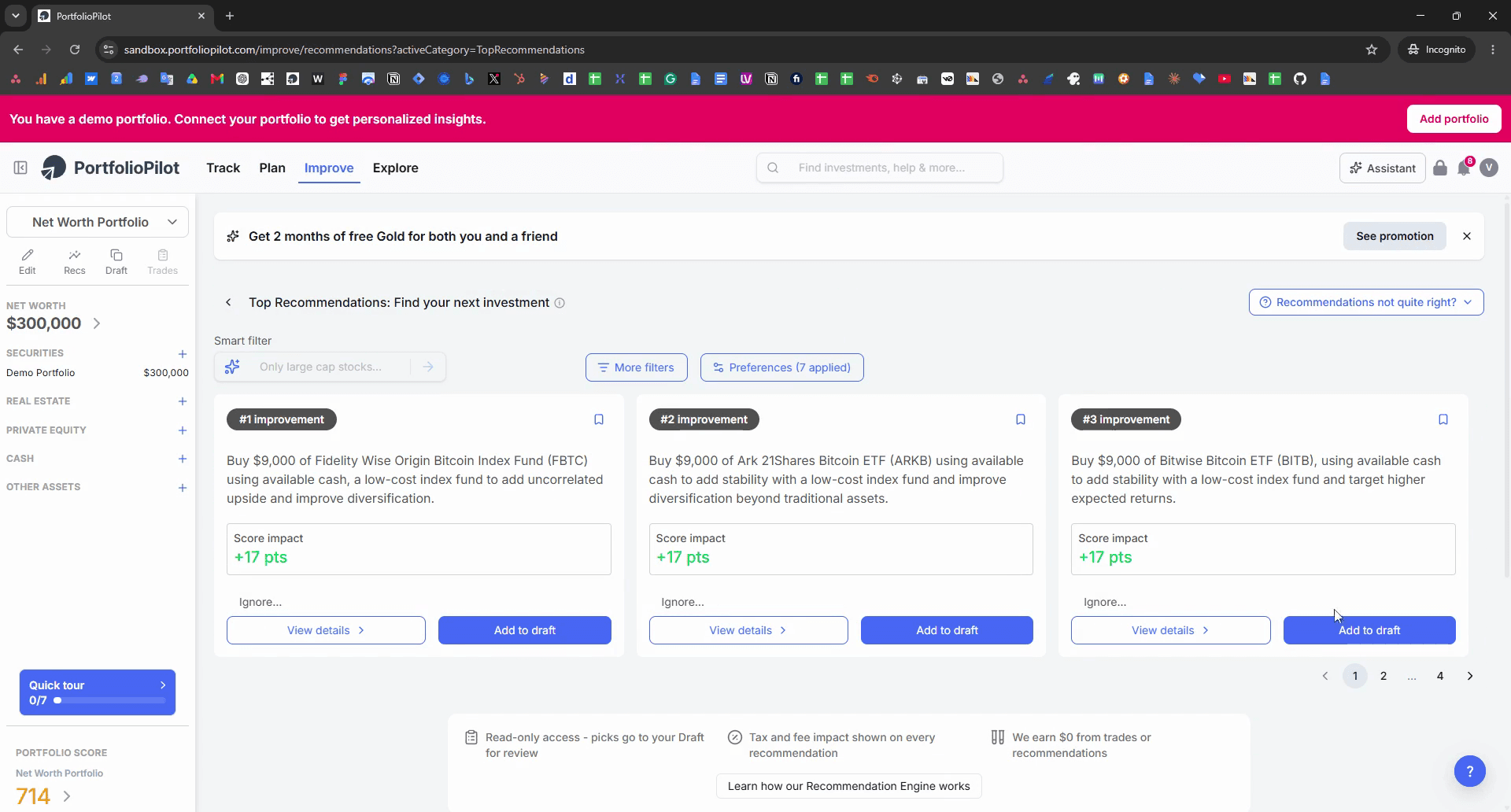Open the Plan tab
The width and height of the screenshot is (1511, 812).
coord(272,168)
